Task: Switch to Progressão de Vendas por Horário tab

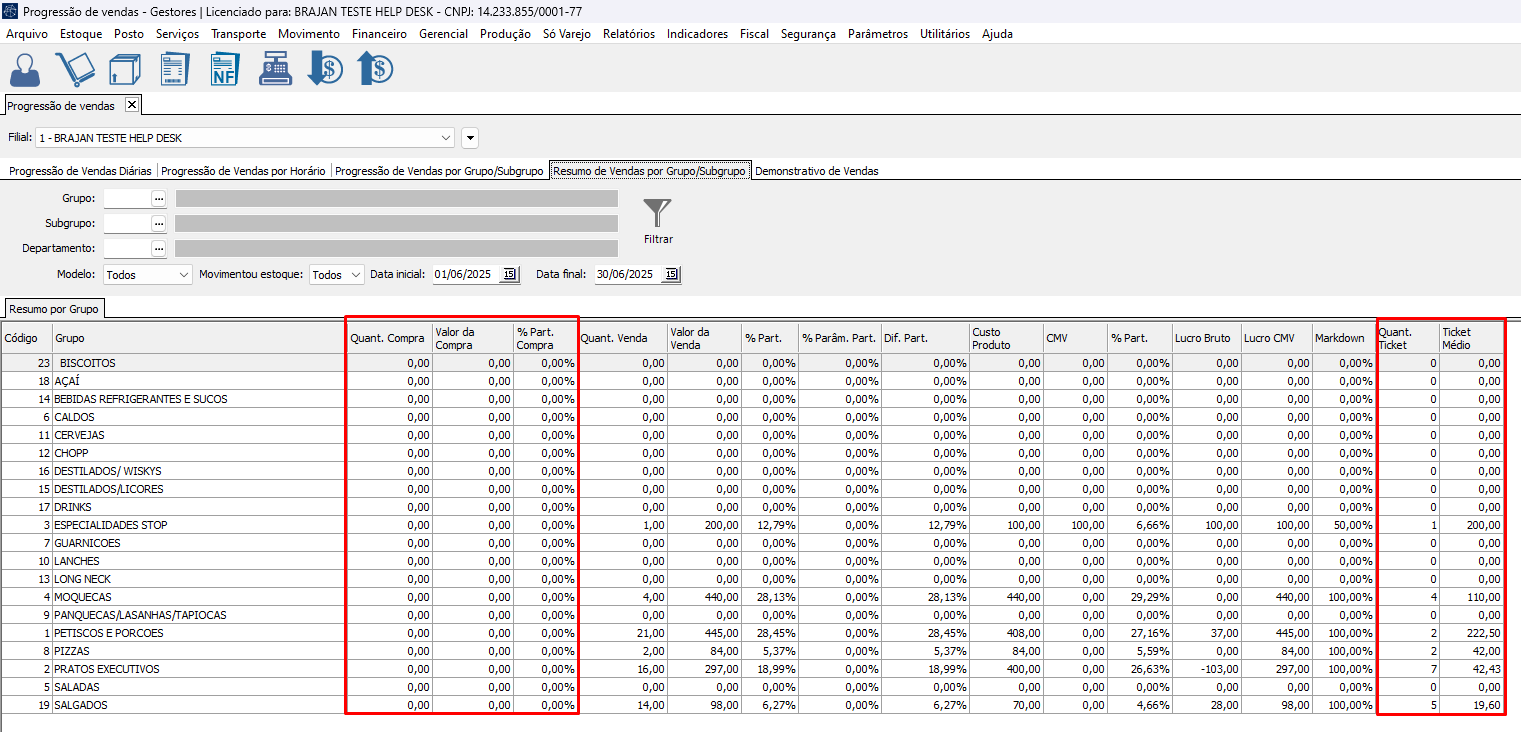Action: click(x=243, y=171)
